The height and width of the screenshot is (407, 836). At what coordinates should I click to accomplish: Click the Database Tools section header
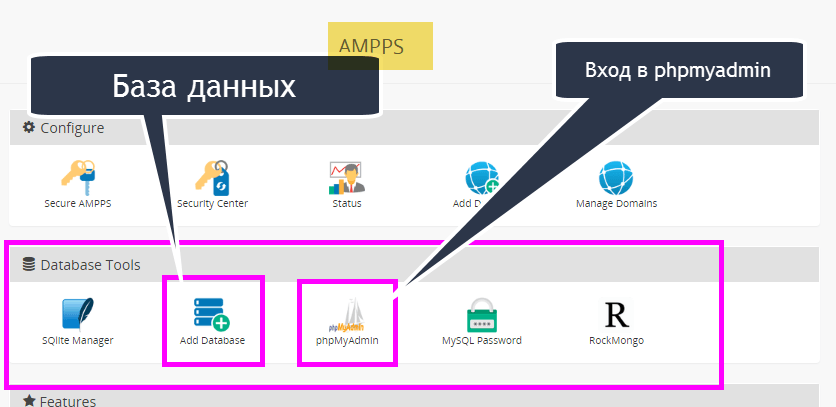pyautogui.click(x=414, y=265)
